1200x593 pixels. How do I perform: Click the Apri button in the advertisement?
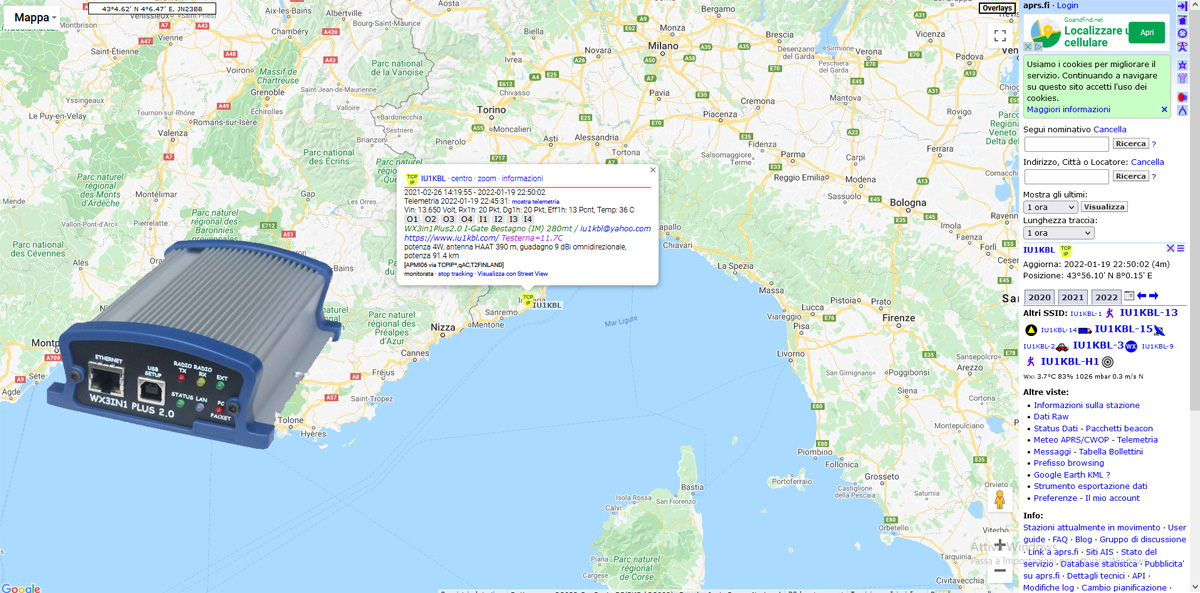click(x=1146, y=32)
